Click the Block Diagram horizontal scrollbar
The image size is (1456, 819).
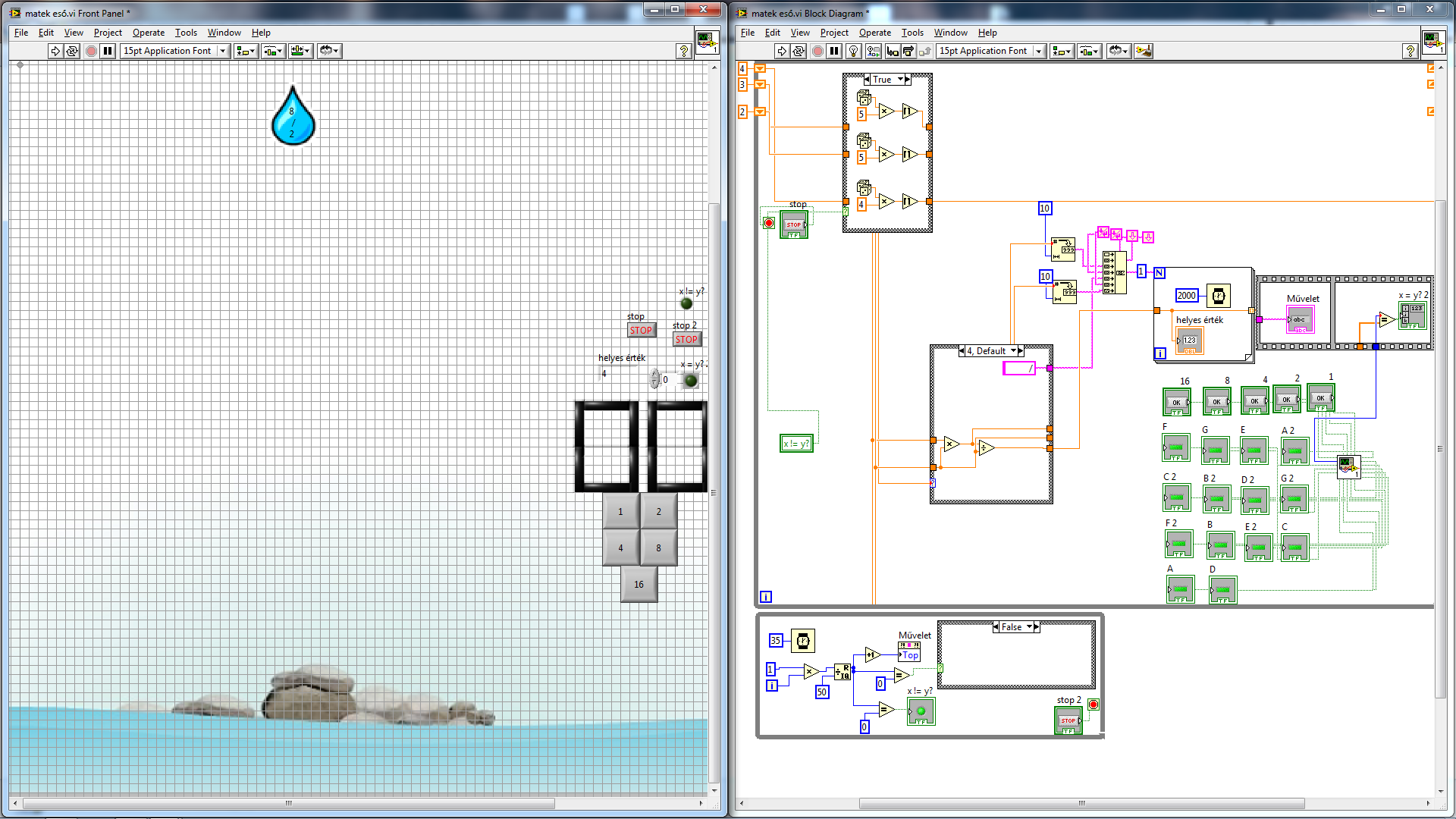tap(1084, 803)
